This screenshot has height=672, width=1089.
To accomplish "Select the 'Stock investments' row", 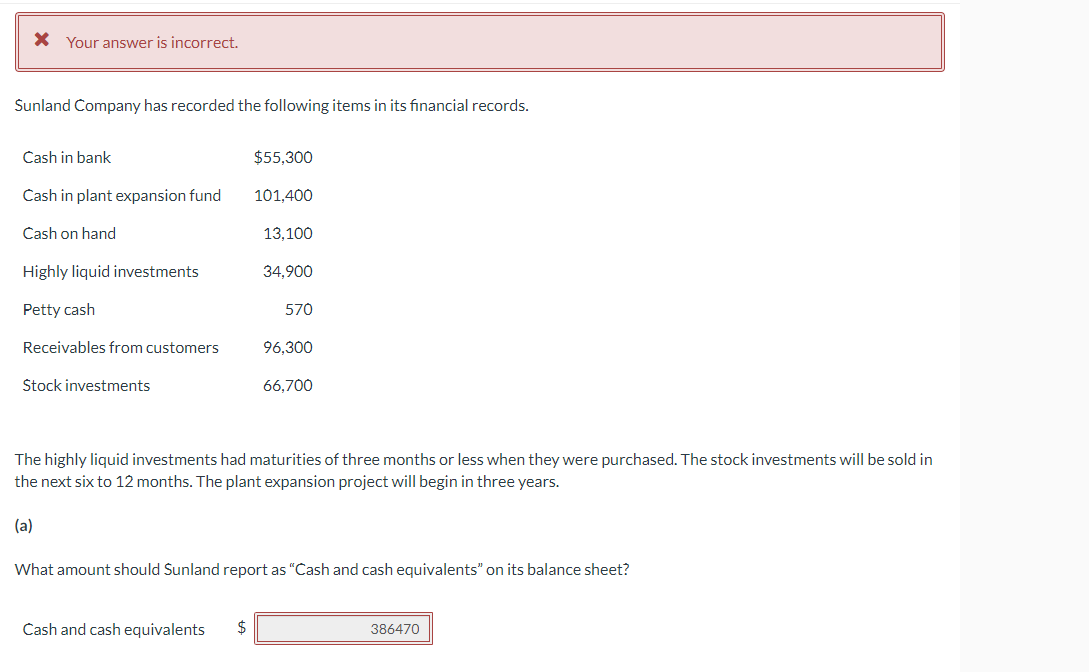I will coord(86,385).
